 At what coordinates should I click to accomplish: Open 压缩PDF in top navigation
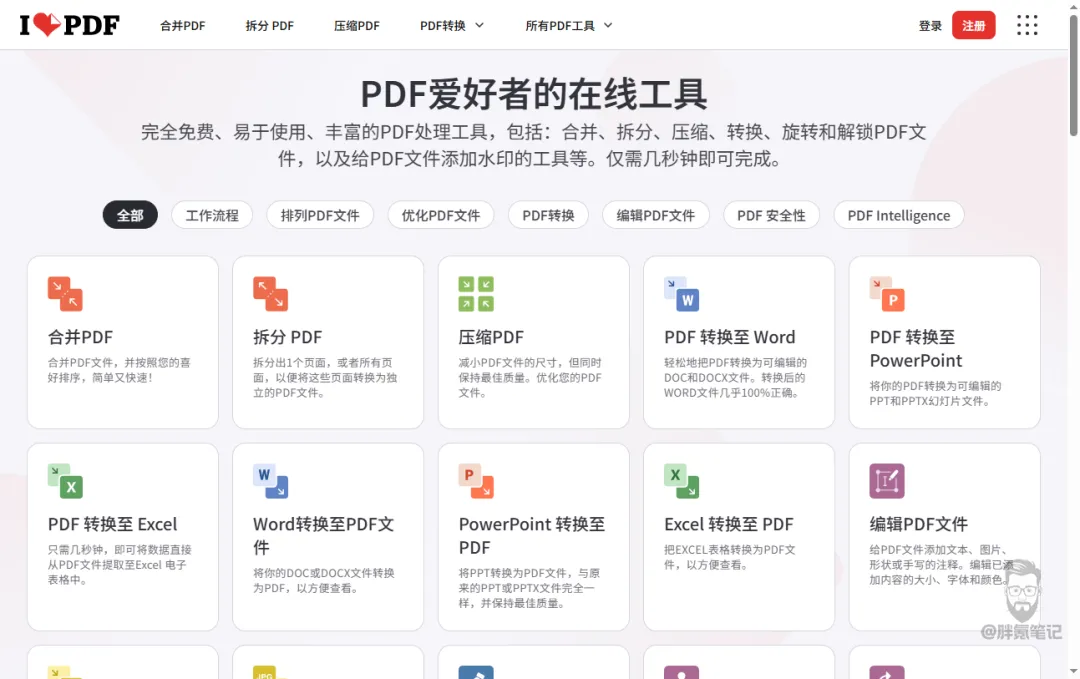click(357, 25)
